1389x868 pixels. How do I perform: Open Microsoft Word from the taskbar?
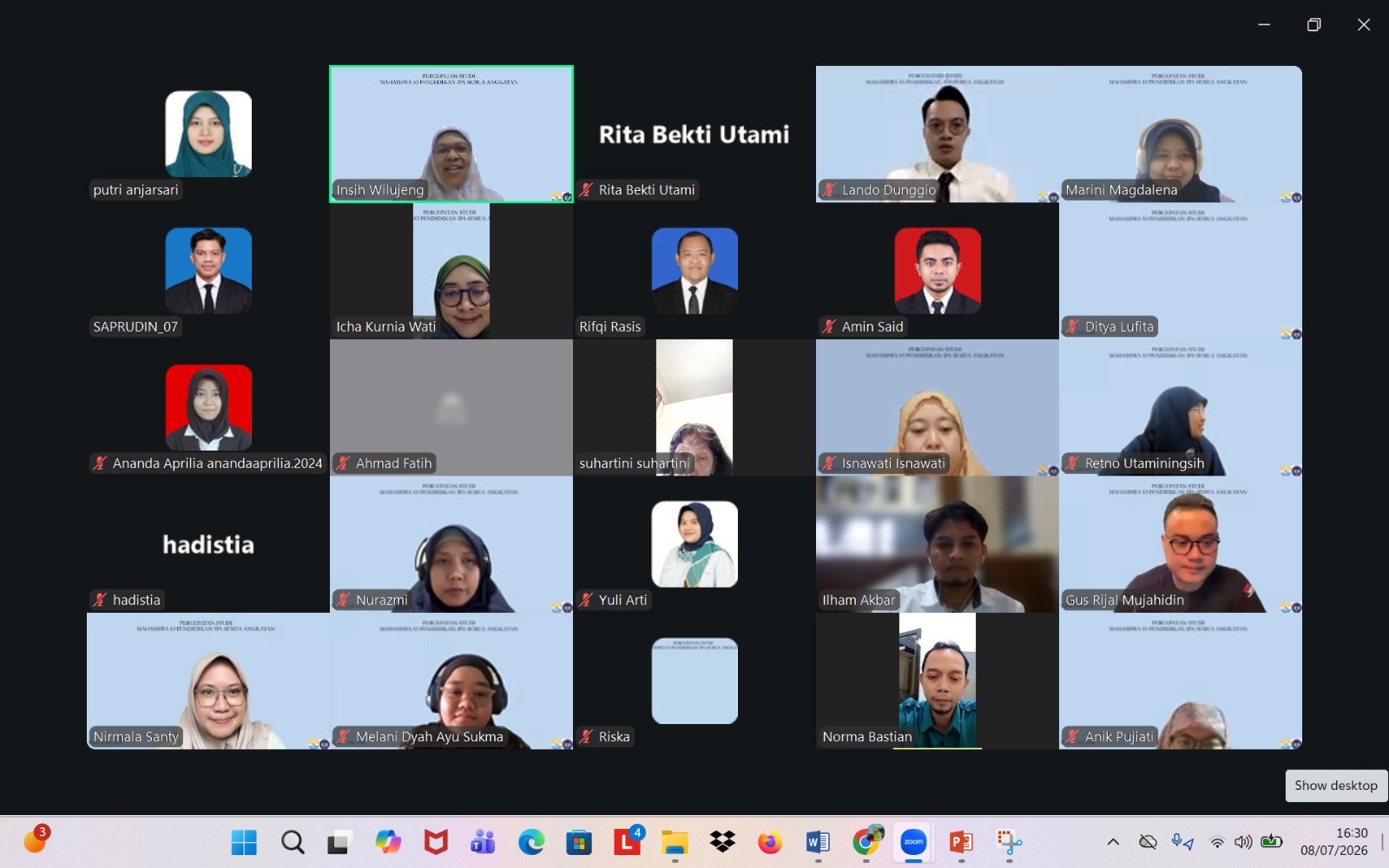818,842
